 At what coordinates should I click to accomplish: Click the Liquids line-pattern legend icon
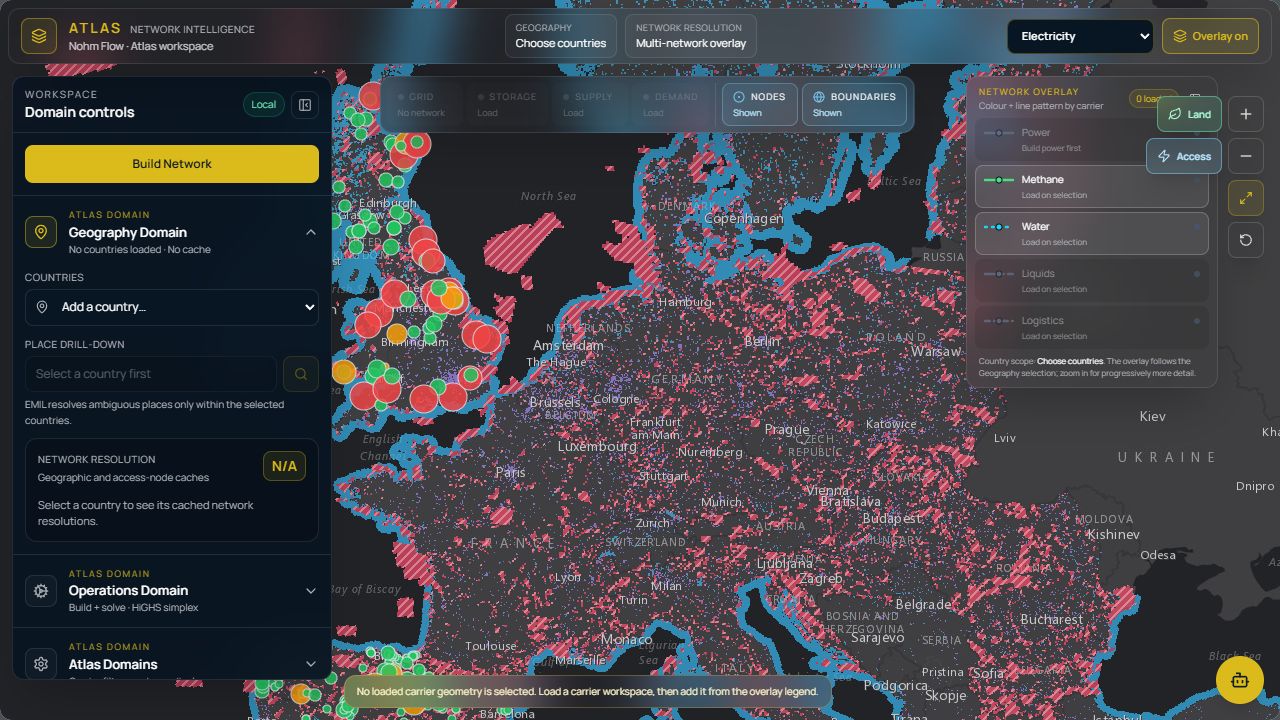click(x=998, y=274)
